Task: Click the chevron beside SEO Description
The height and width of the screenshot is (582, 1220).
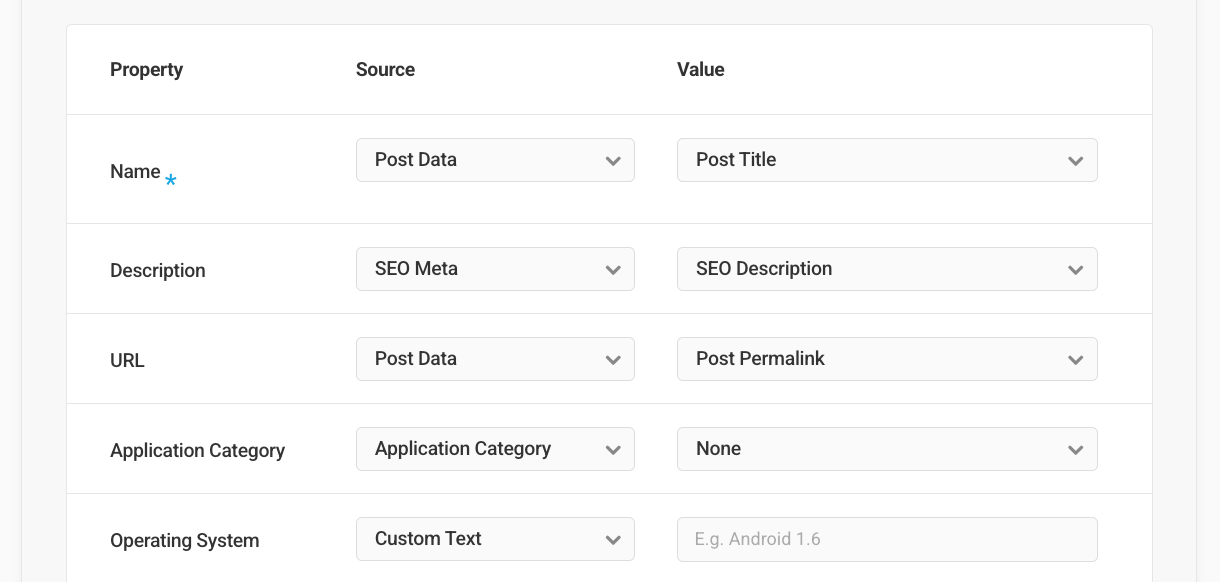Action: click(1075, 269)
